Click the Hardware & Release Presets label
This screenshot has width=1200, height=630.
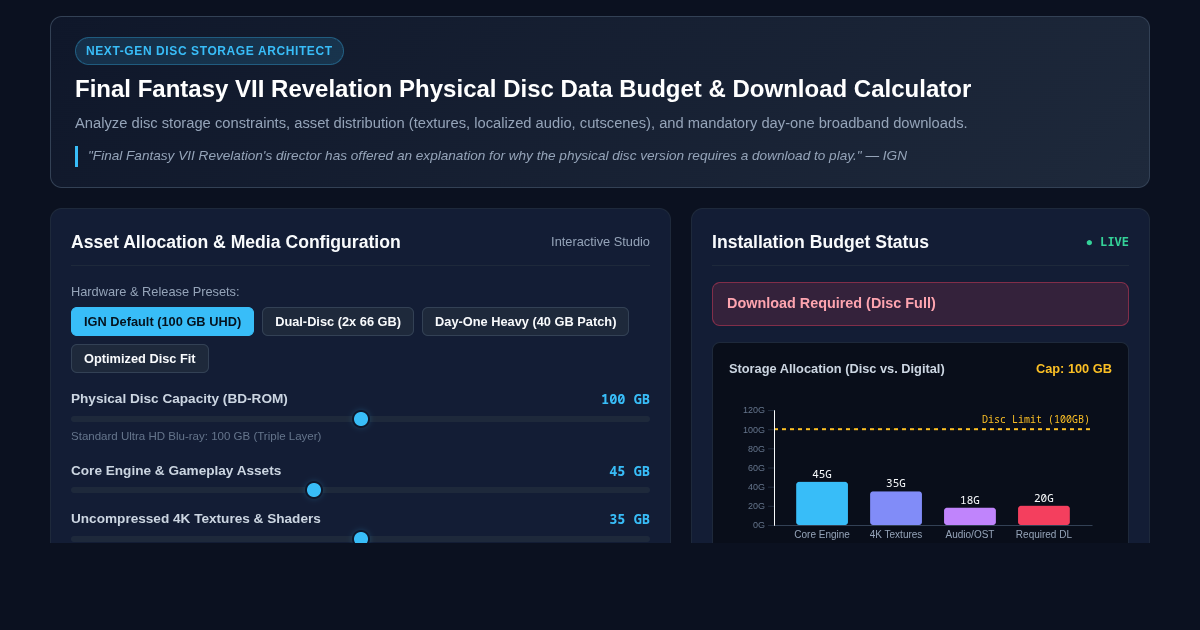(x=155, y=292)
